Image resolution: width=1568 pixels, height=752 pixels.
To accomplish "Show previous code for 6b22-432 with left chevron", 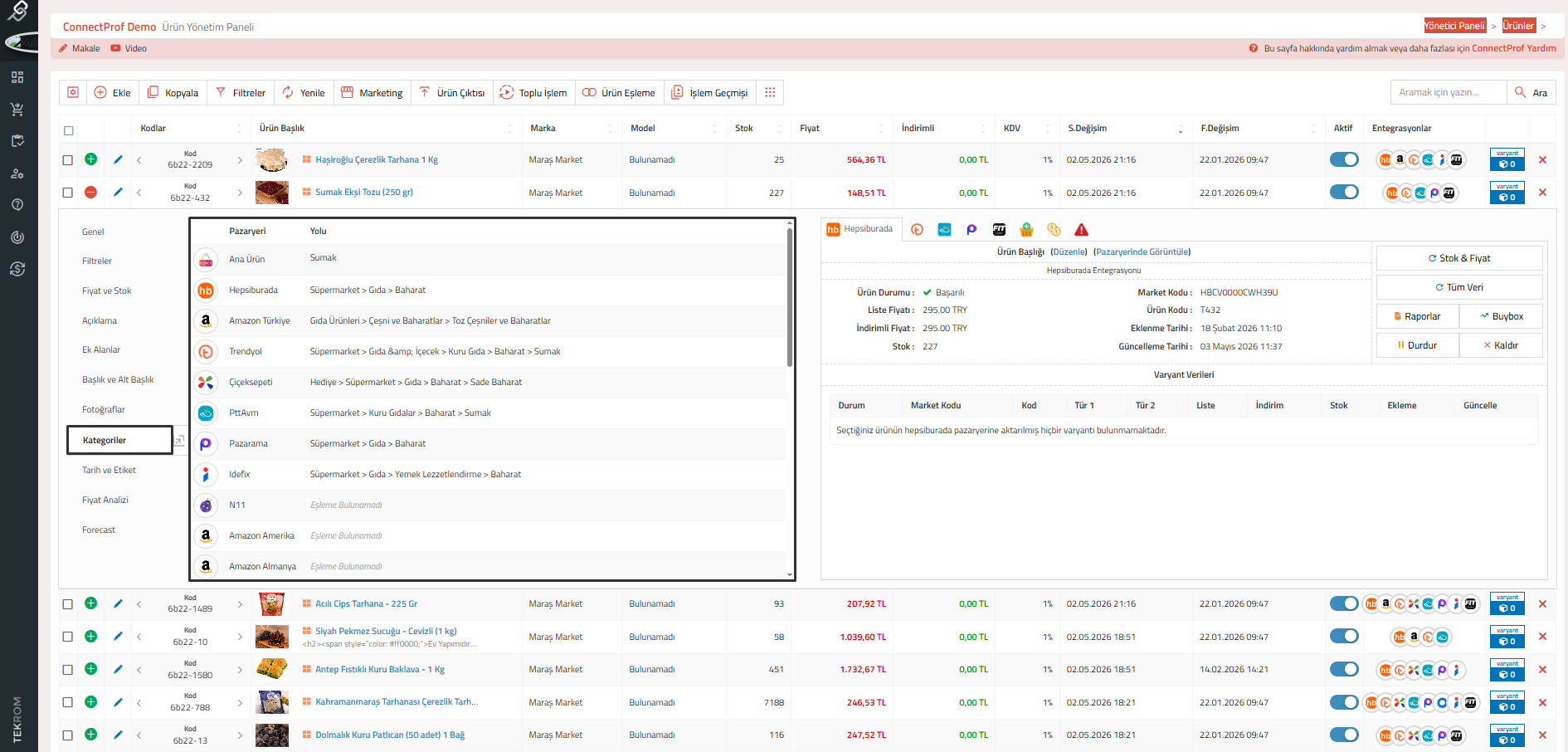I will click(139, 193).
